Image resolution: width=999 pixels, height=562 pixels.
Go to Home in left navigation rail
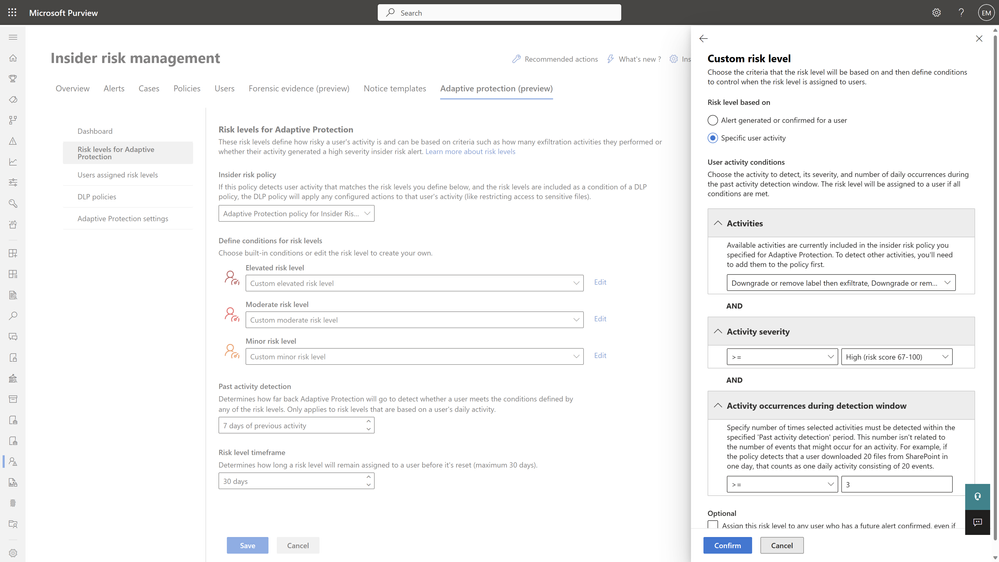pyautogui.click(x=13, y=58)
